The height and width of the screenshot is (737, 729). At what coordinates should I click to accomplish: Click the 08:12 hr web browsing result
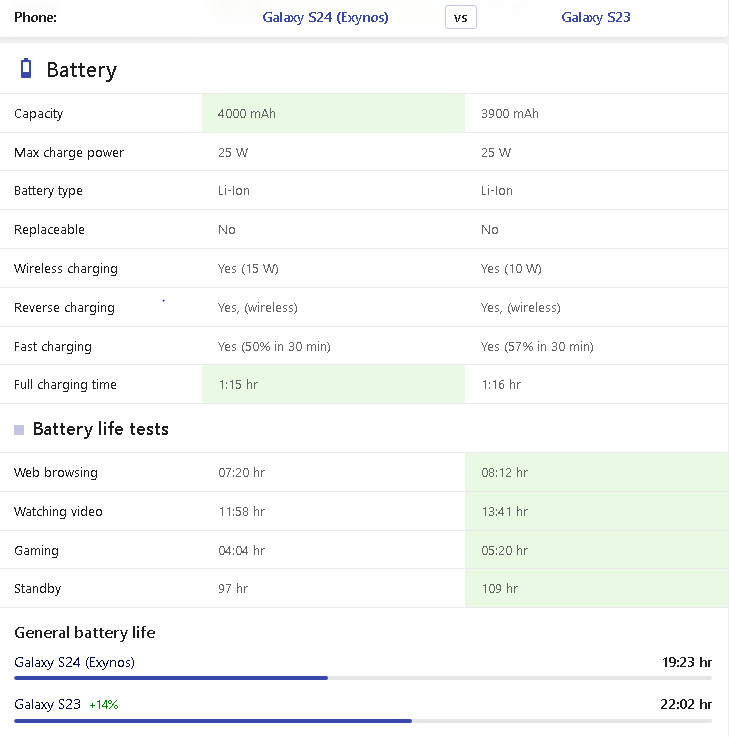(505, 472)
